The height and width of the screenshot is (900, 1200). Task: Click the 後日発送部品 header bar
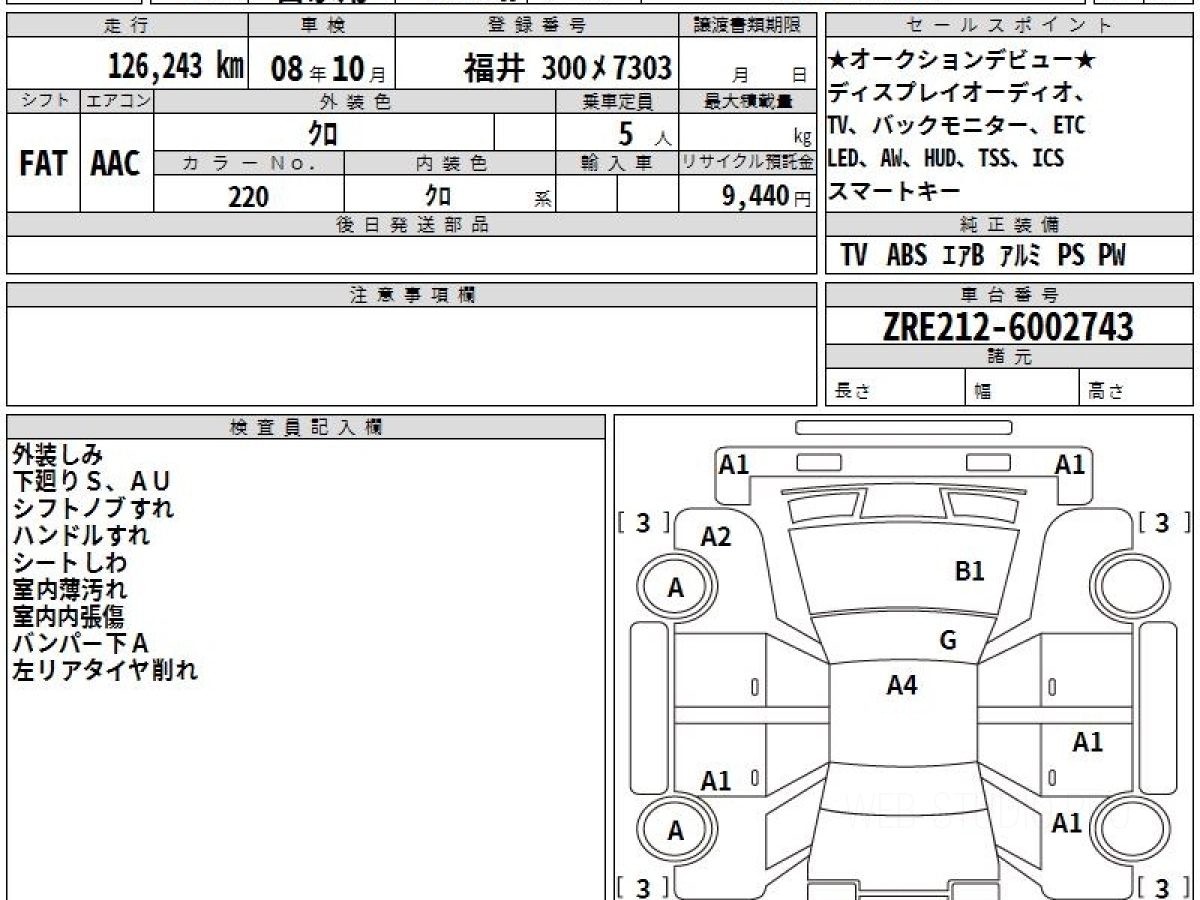[x=412, y=225]
